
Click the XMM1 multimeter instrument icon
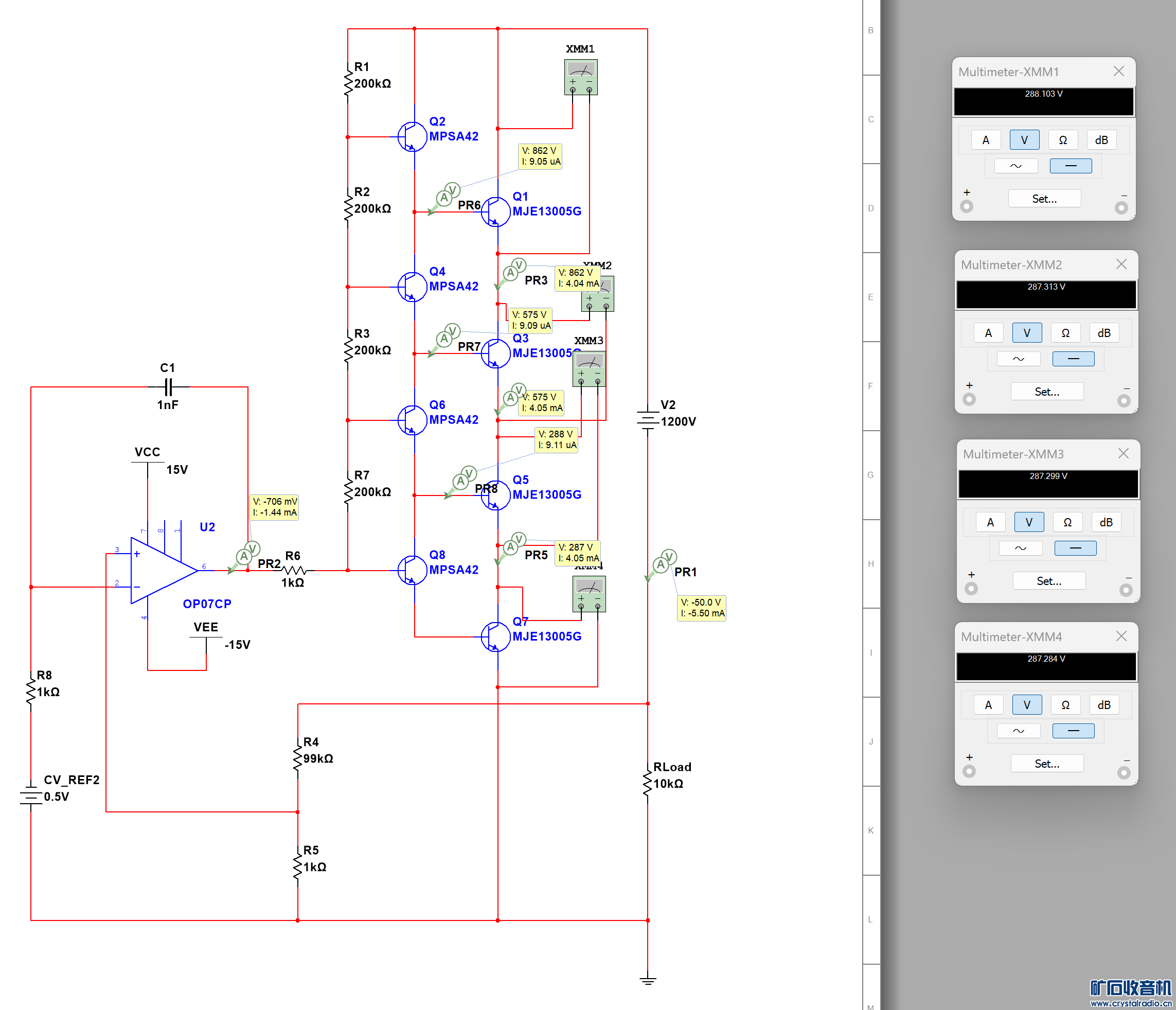[x=580, y=77]
